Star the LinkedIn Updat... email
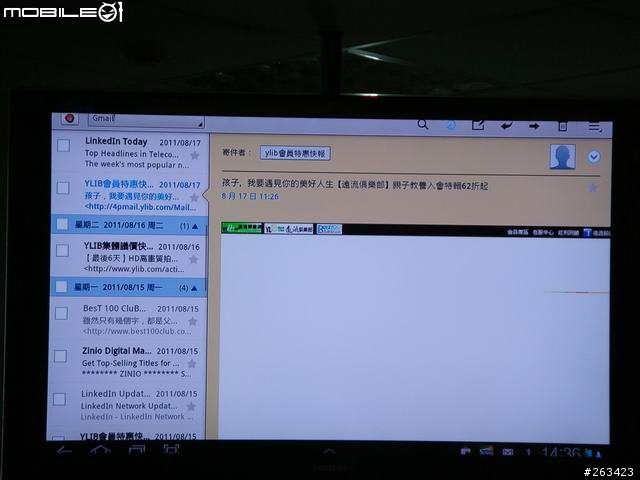Screen dimensions: 640x480 (x=191, y=407)
